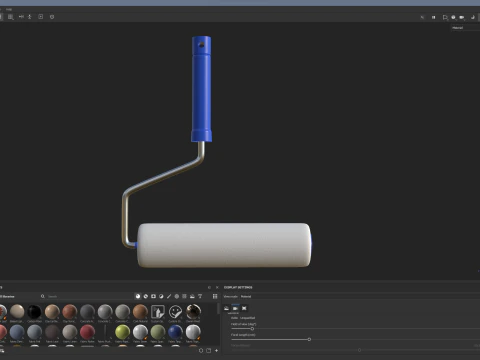
Task: Click the rightmost icon in the top-right toolbar
Action: (472, 17)
